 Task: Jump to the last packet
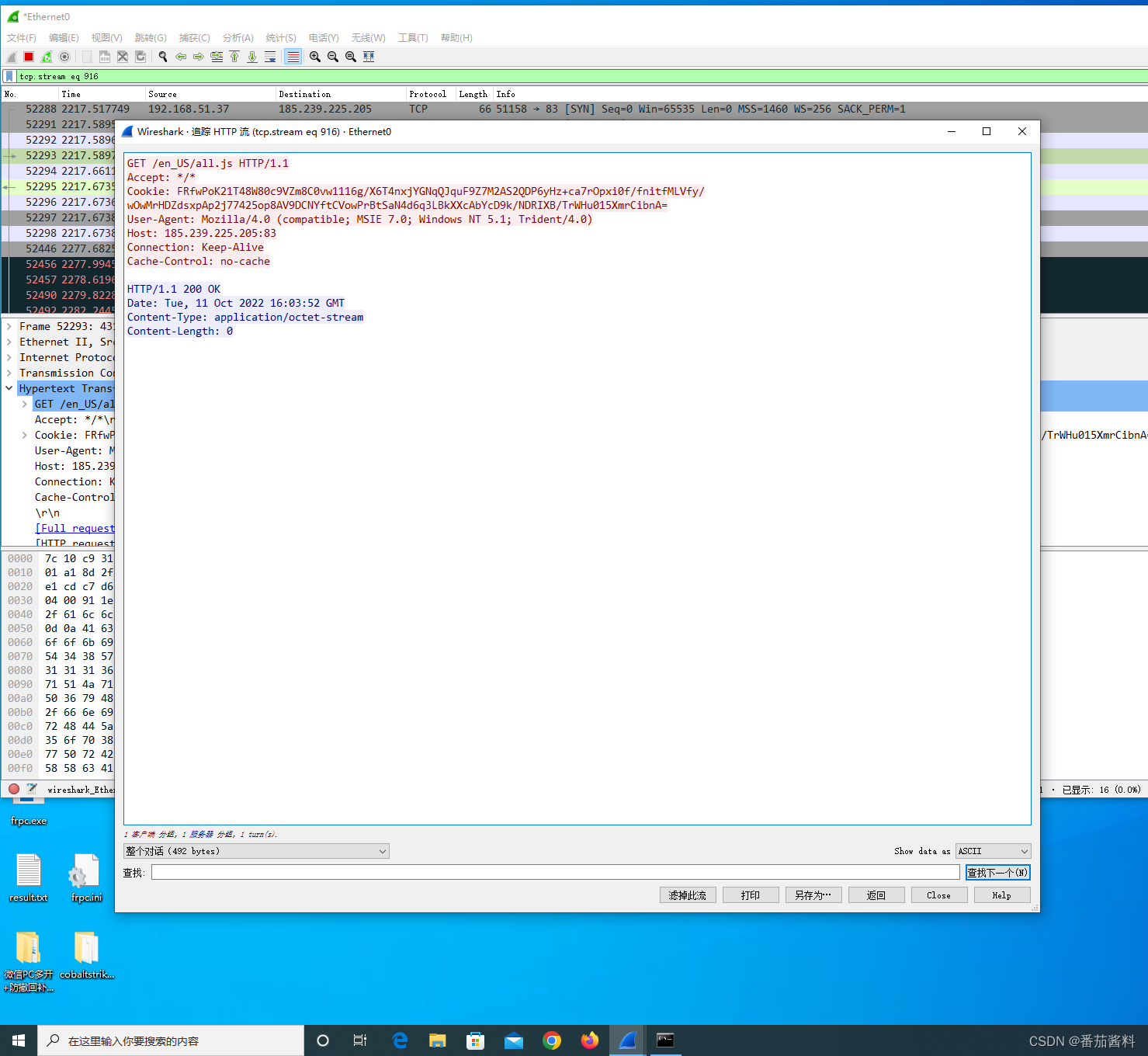click(252, 57)
